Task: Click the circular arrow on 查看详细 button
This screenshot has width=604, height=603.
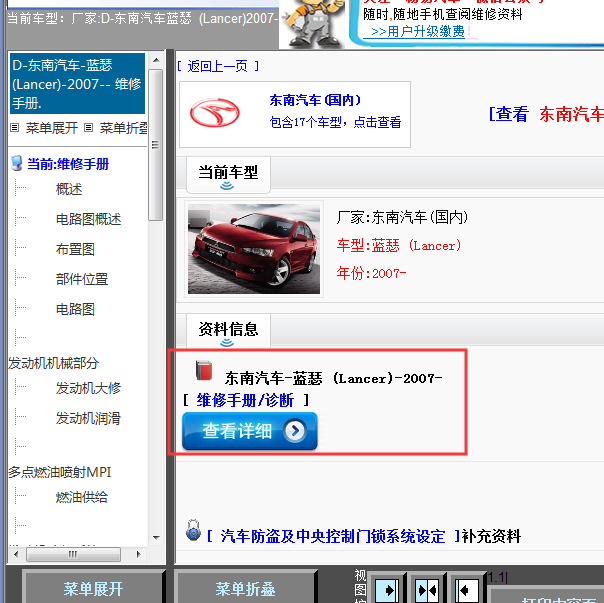Action: pyautogui.click(x=295, y=430)
